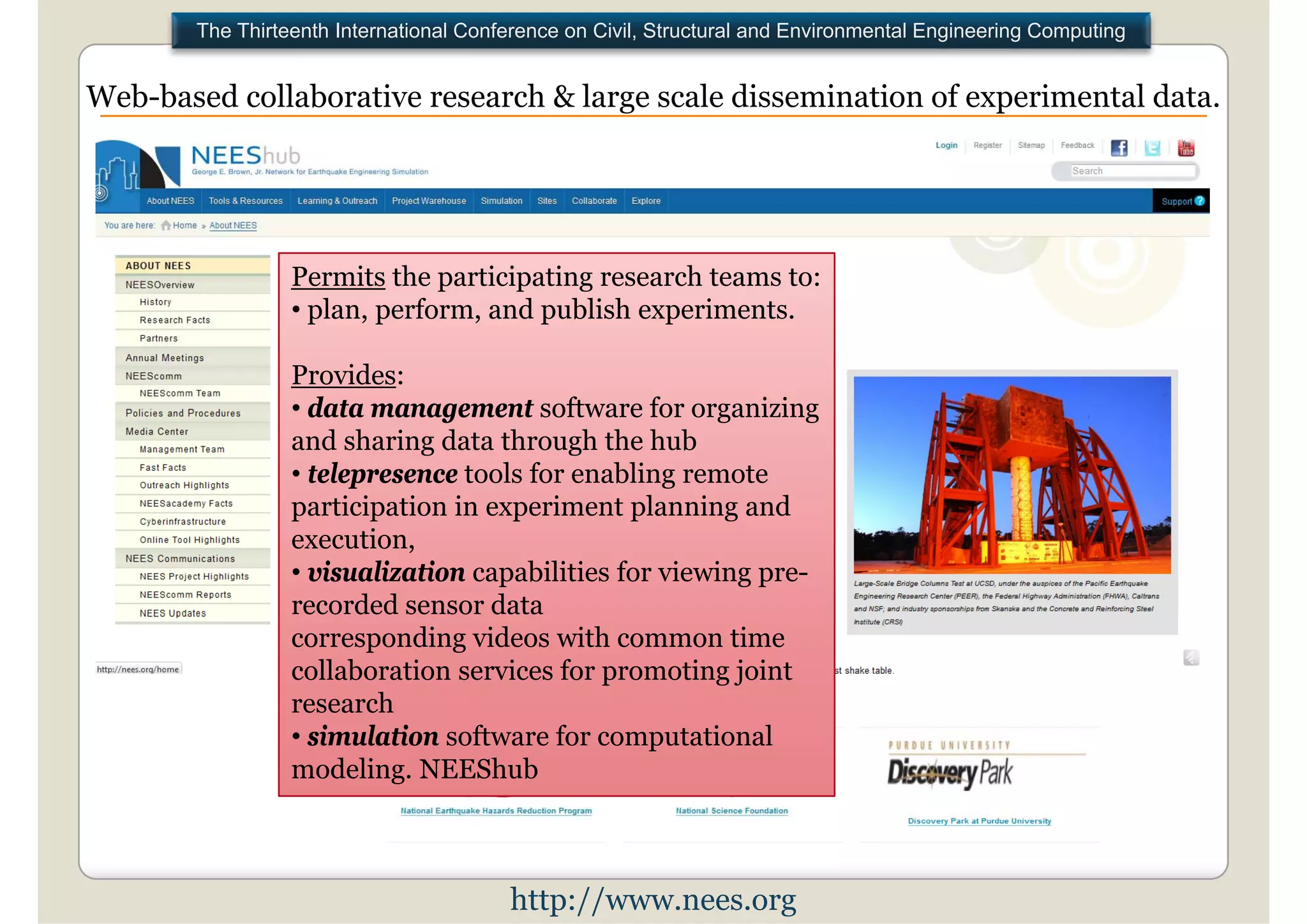Open the NEEShub YouTube icon
The height and width of the screenshot is (924, 1307).
(1186, 148)
